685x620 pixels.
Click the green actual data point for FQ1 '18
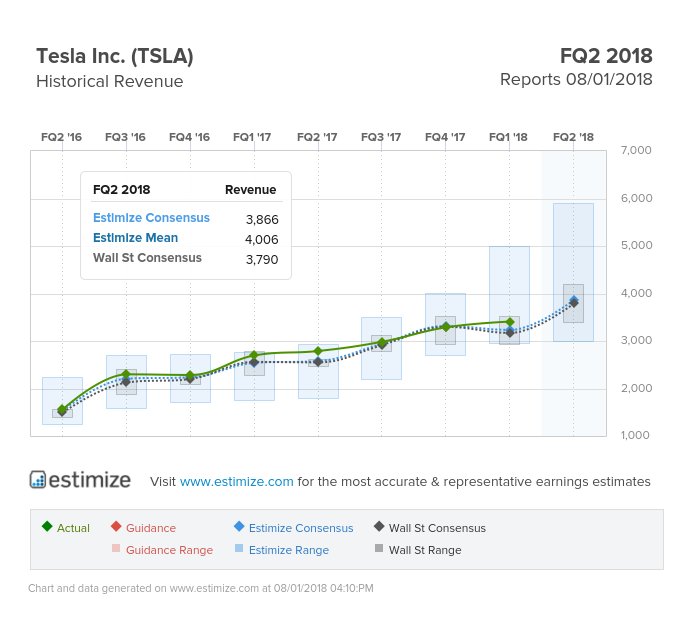click(510, 322)
